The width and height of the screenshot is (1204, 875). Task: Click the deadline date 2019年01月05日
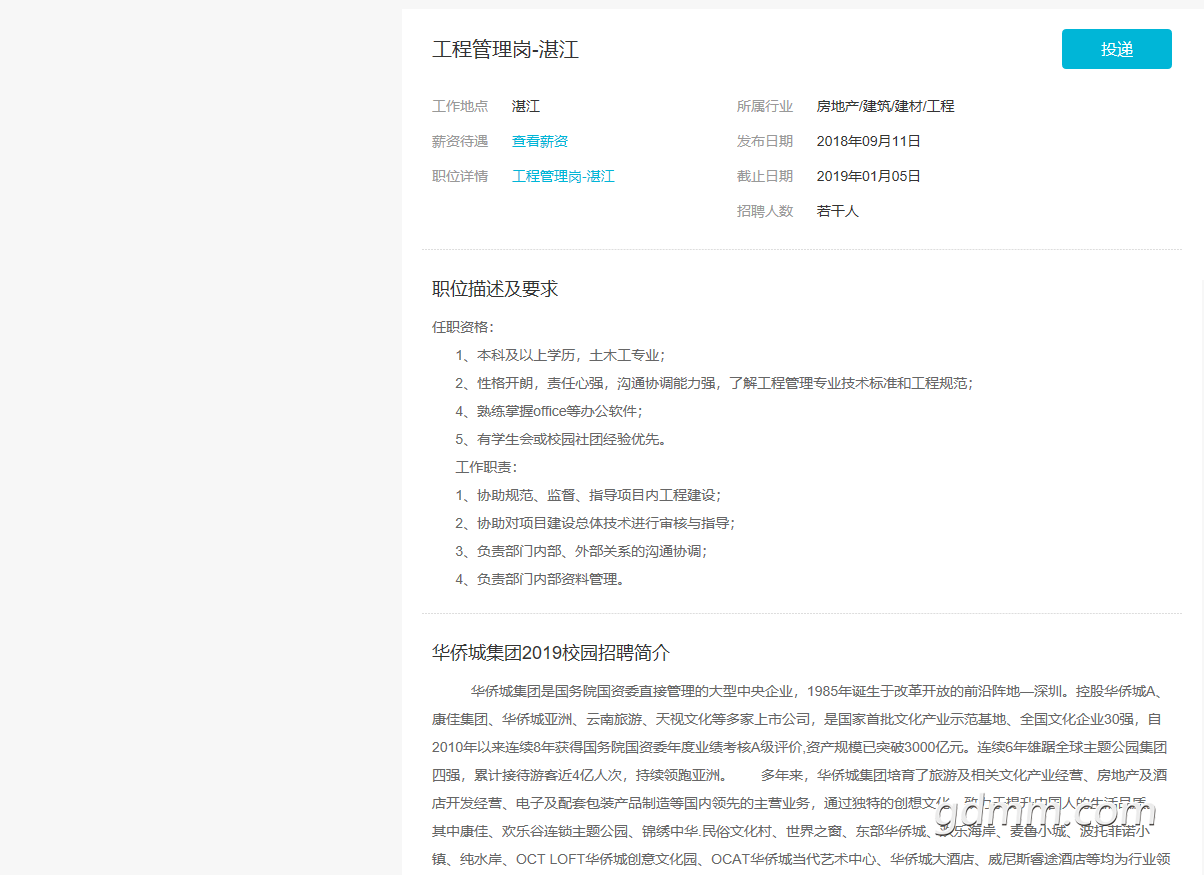(x=868, y=177)
